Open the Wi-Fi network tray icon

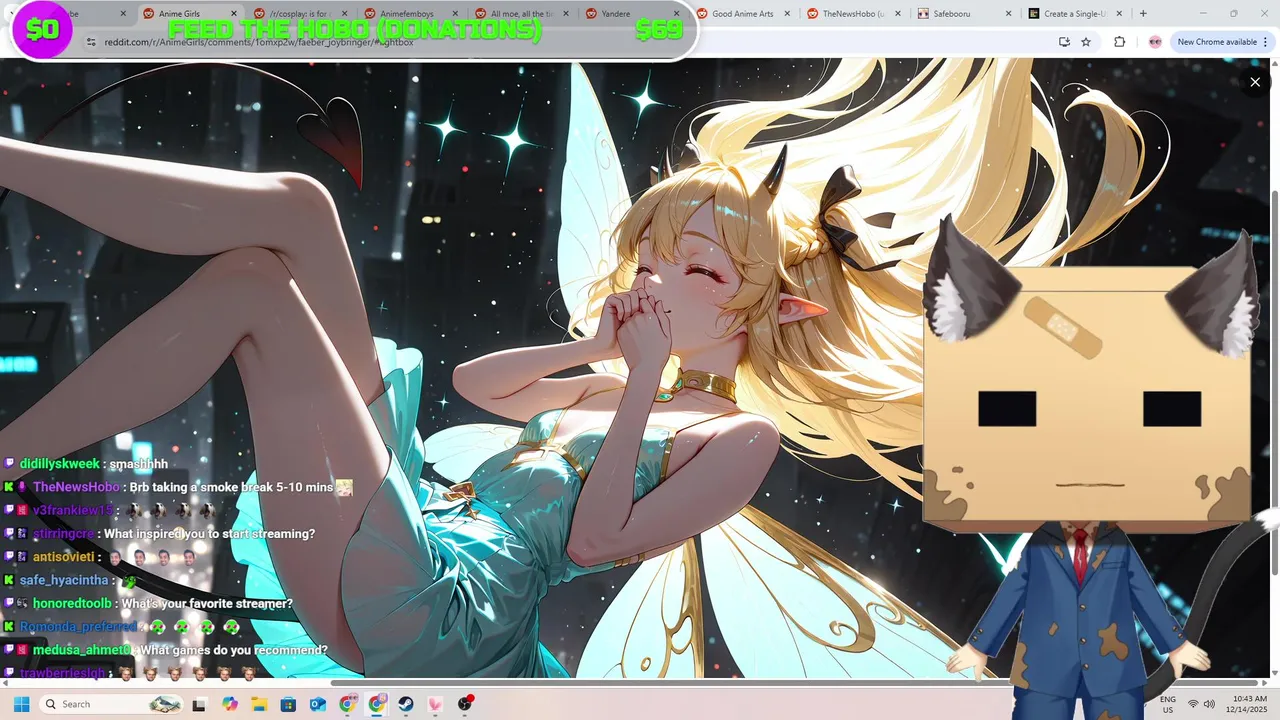click(1193, 704)
